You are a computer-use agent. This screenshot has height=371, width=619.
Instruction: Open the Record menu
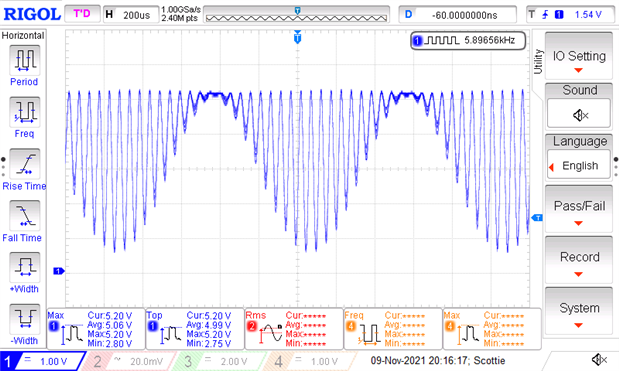click(x=579, y=260)
